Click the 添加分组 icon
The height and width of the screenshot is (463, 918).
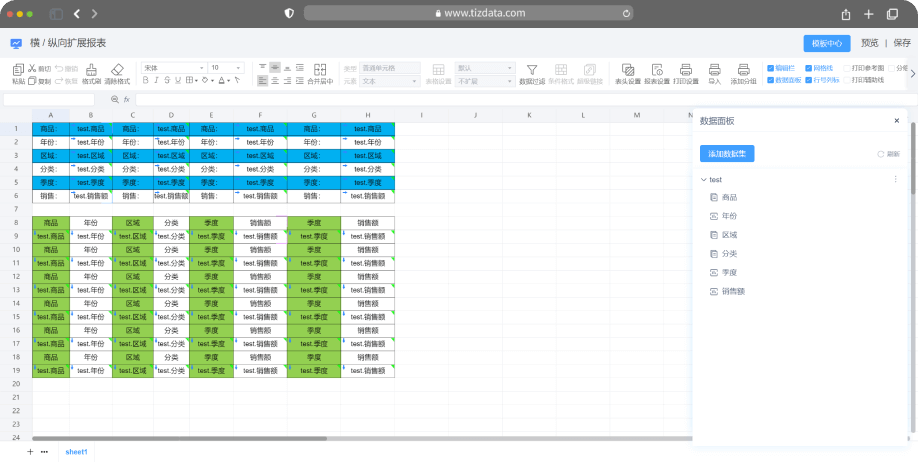click(743, 70)
